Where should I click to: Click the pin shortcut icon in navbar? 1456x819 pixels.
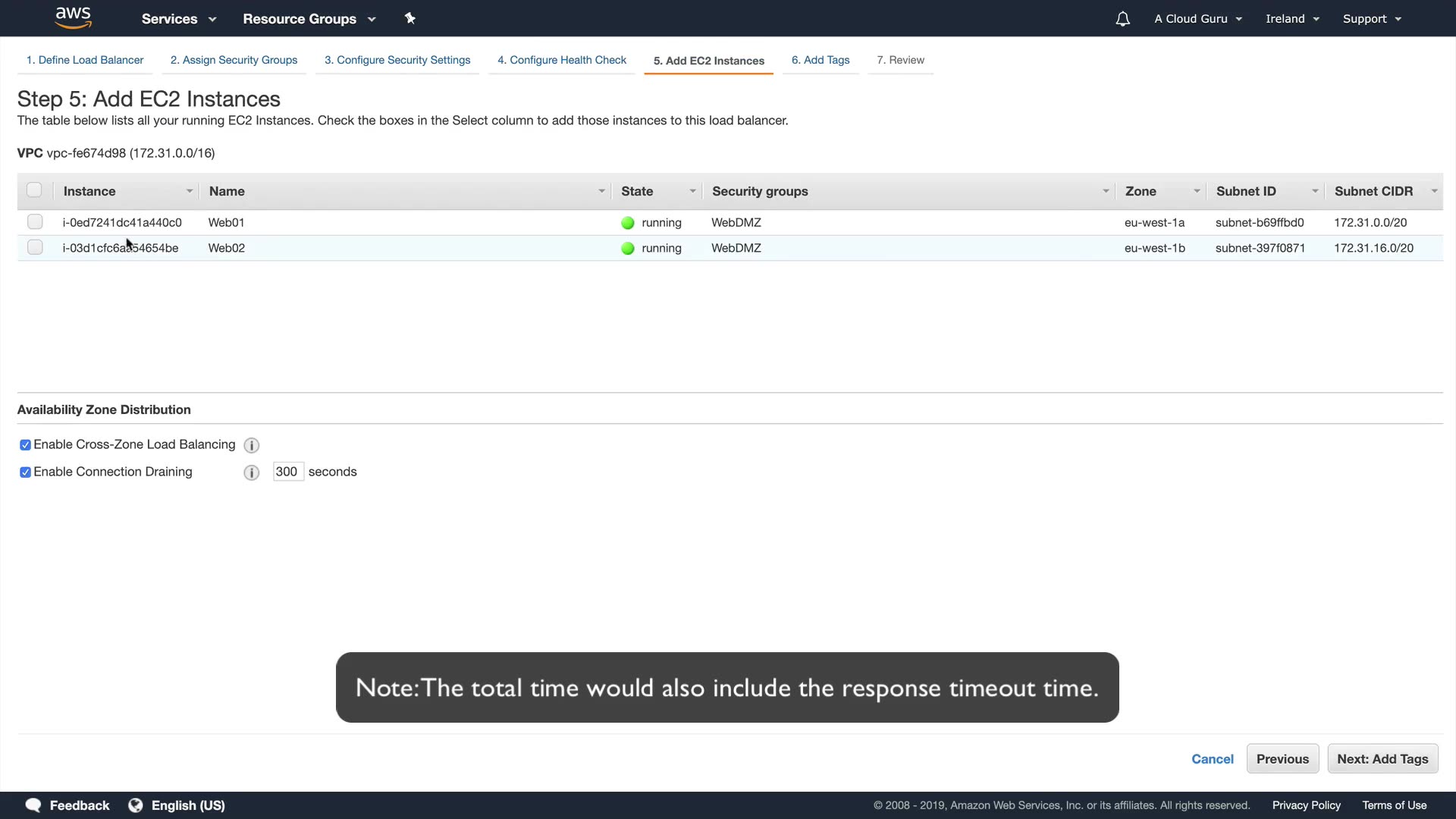tap(410, 18)
